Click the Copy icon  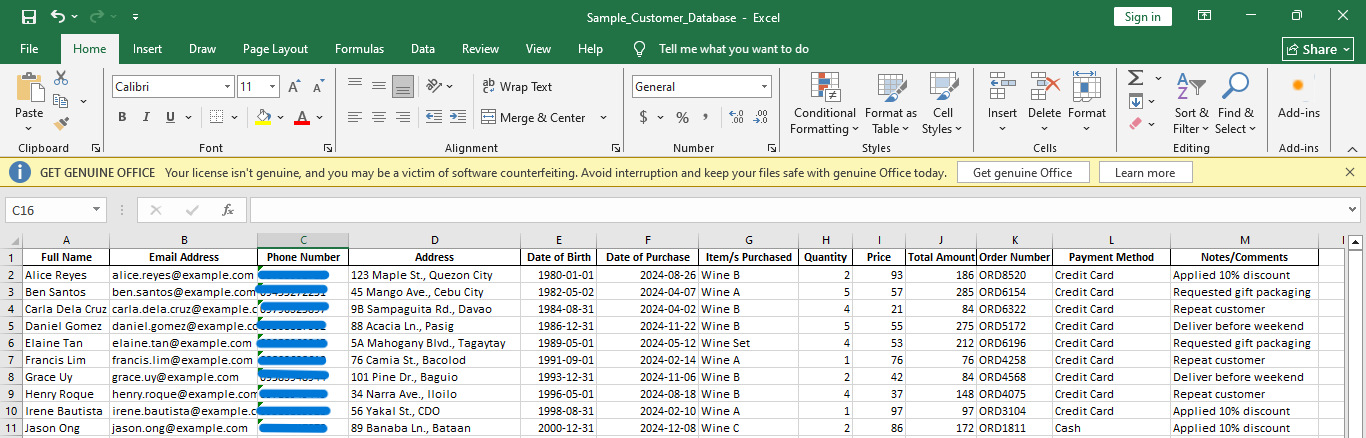[x=60, y=101]
